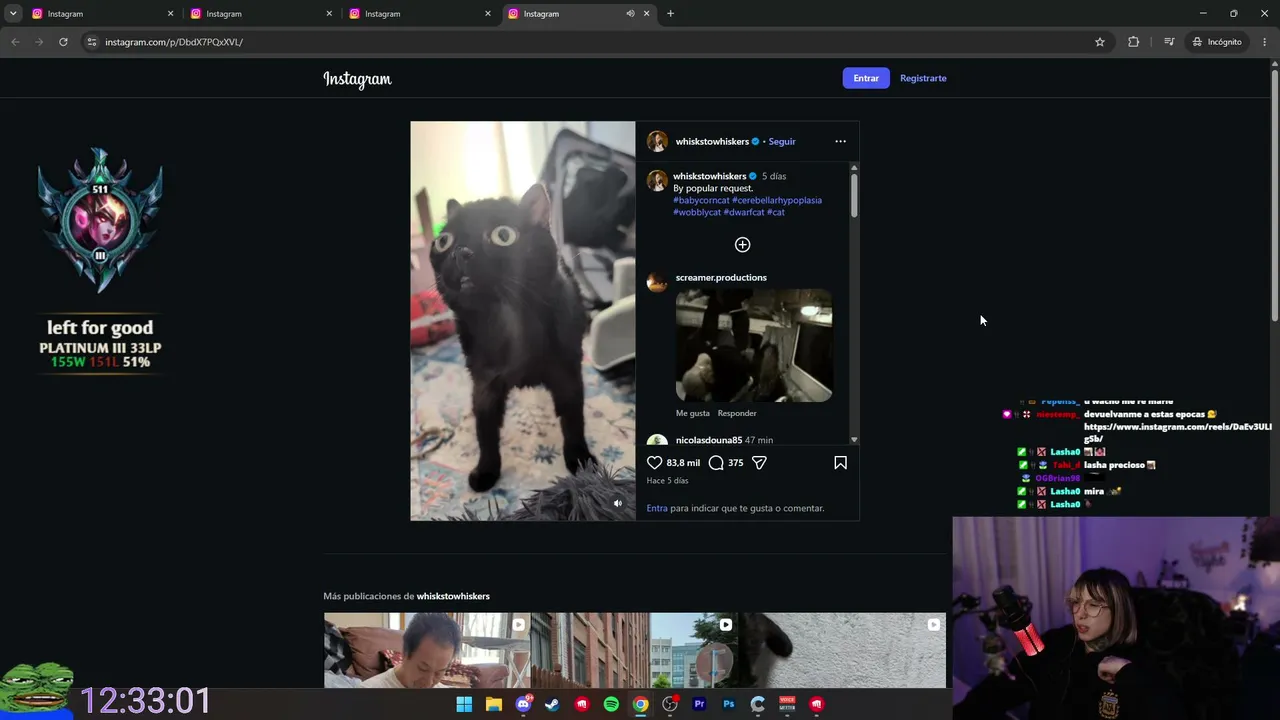Open Discord from the taskbar
Viewport: 1280px width, 720px height.
(x=523, y=704)
